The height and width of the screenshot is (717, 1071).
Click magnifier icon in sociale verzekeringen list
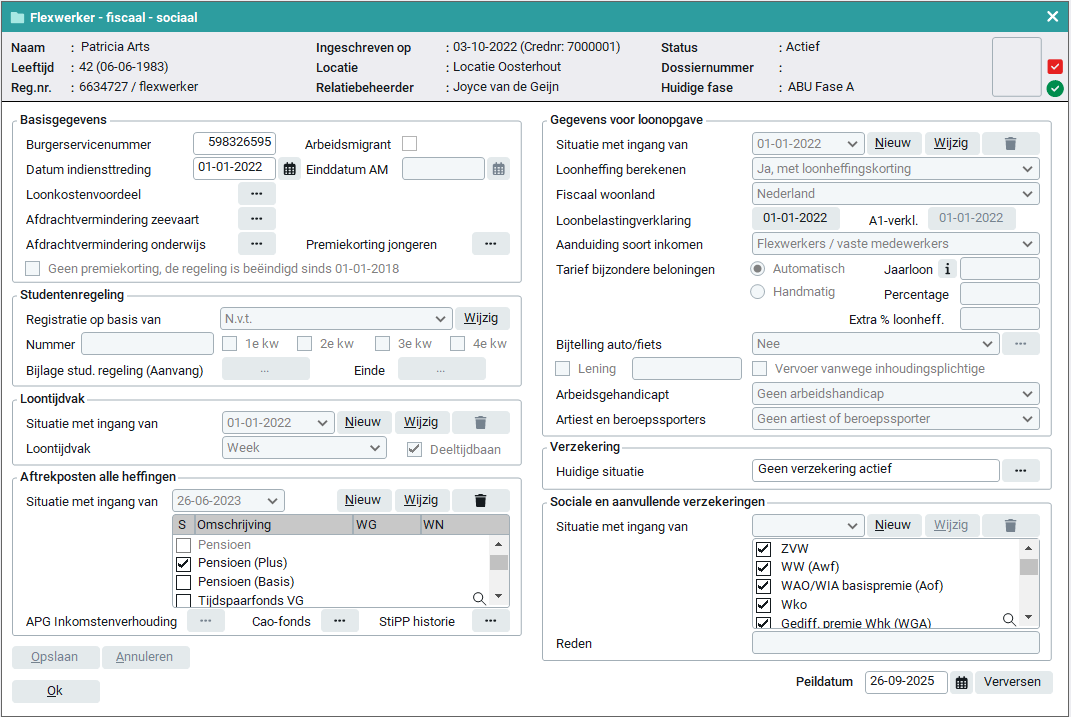pos(1009,620)
